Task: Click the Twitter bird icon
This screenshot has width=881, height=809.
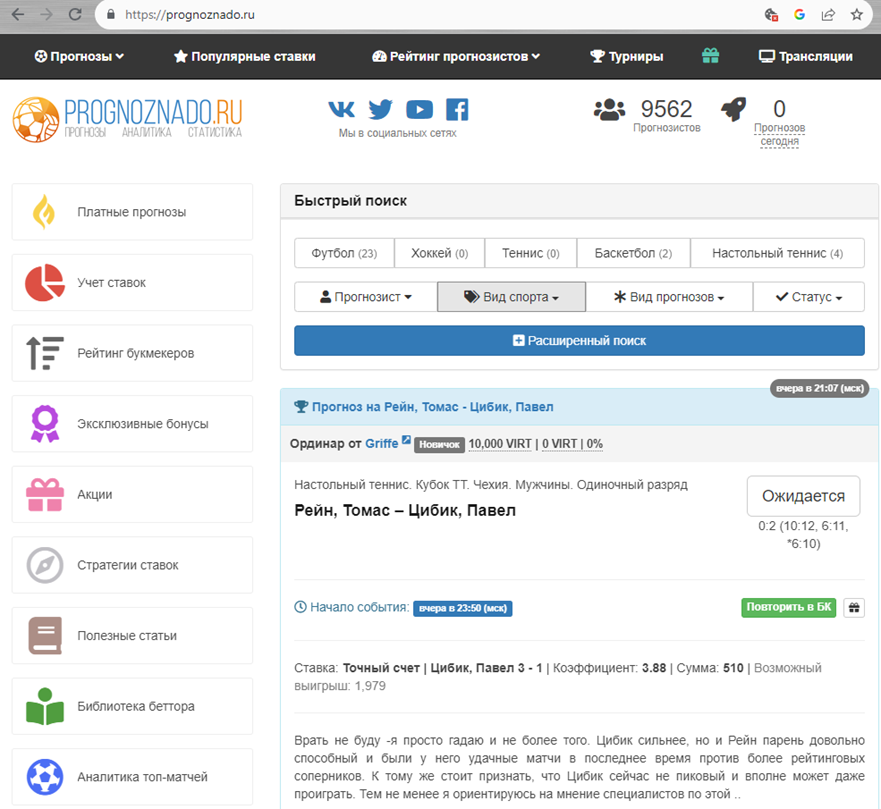Action: (x=380, y=109)
